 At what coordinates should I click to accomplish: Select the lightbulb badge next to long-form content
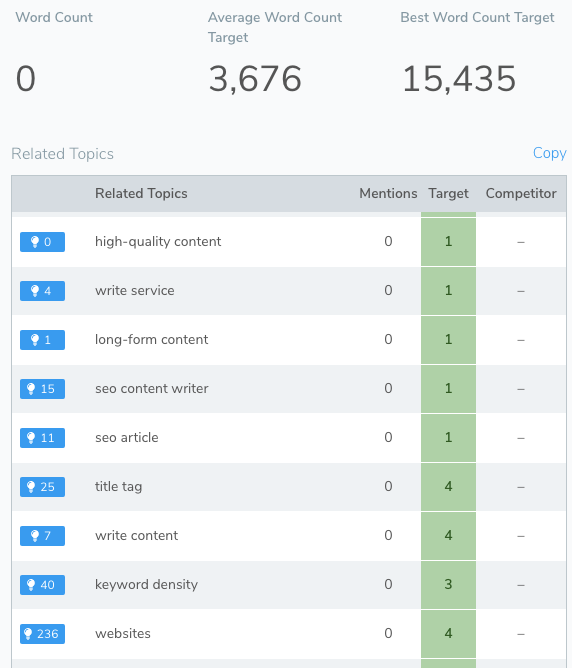(42, 340)
